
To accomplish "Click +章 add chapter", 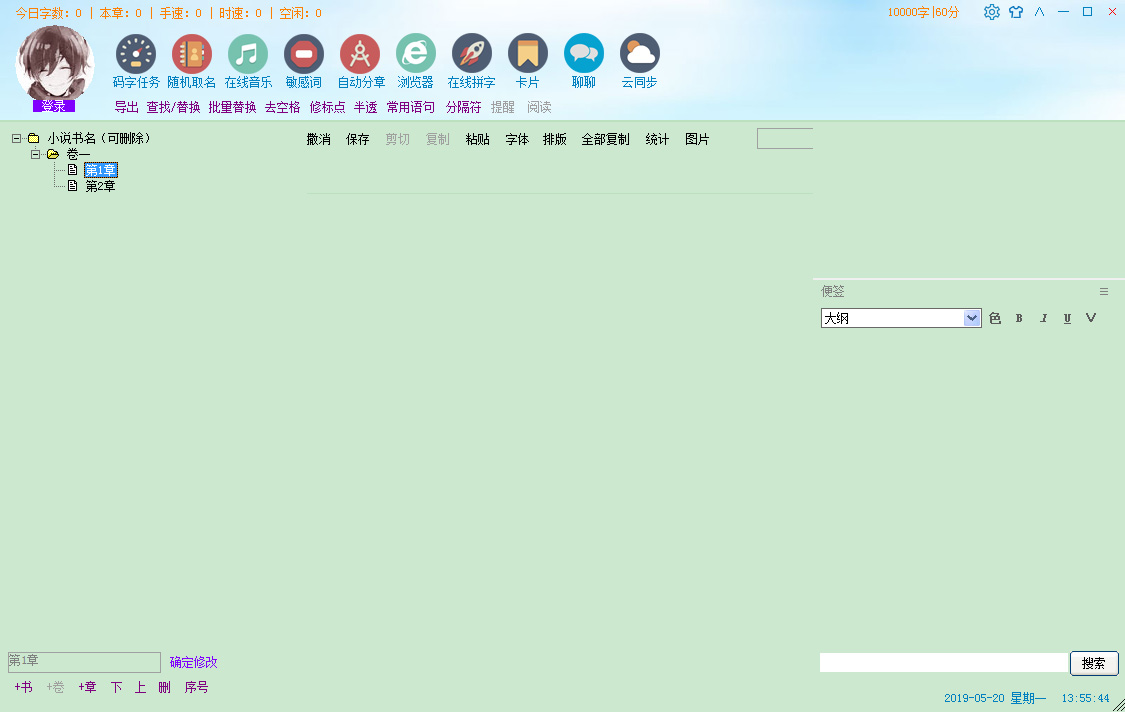I will (x=87, y=687).
